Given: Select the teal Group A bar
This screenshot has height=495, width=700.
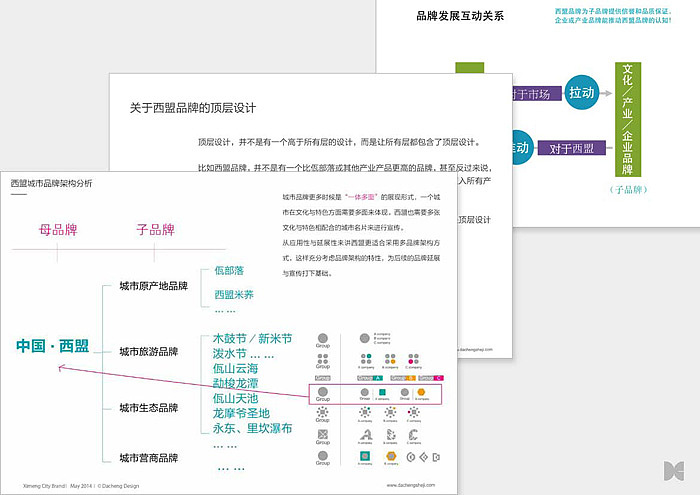Looking at the screenshot, I should (x=370, y=378).
